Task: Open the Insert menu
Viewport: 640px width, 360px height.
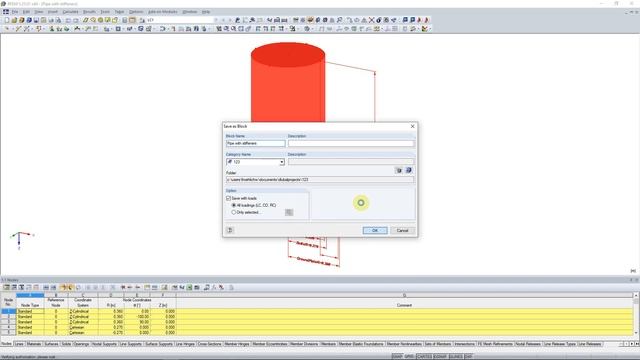Action: (x=53, y=12)
